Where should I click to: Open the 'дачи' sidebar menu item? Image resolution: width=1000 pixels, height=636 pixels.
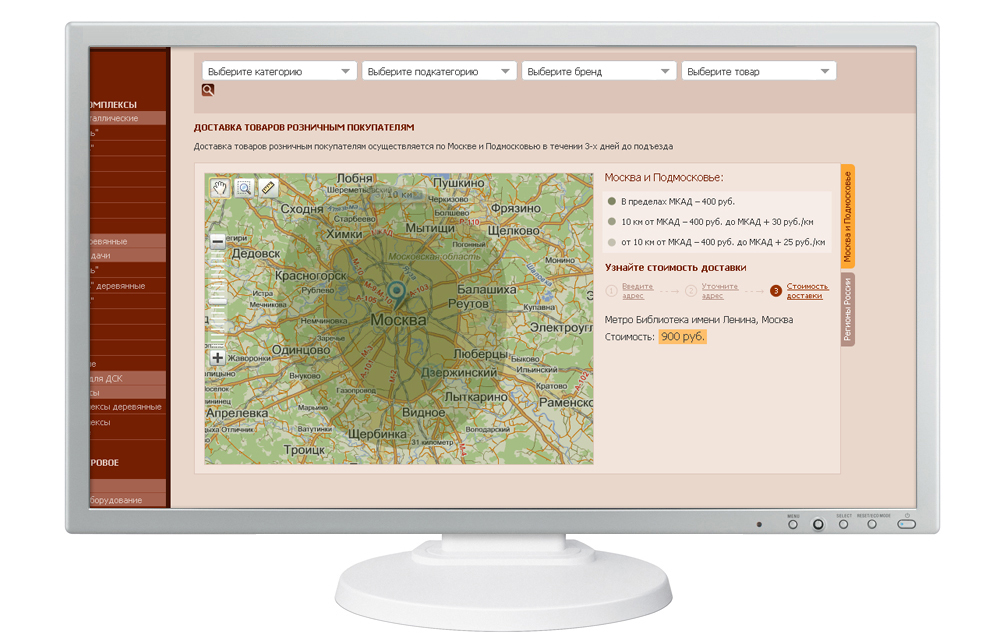(x=128, y=255)
